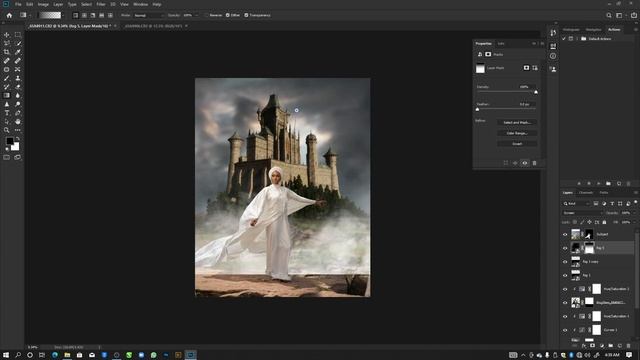Toggle the Reverse checkbox
The image size is (640, 360).
207,15
